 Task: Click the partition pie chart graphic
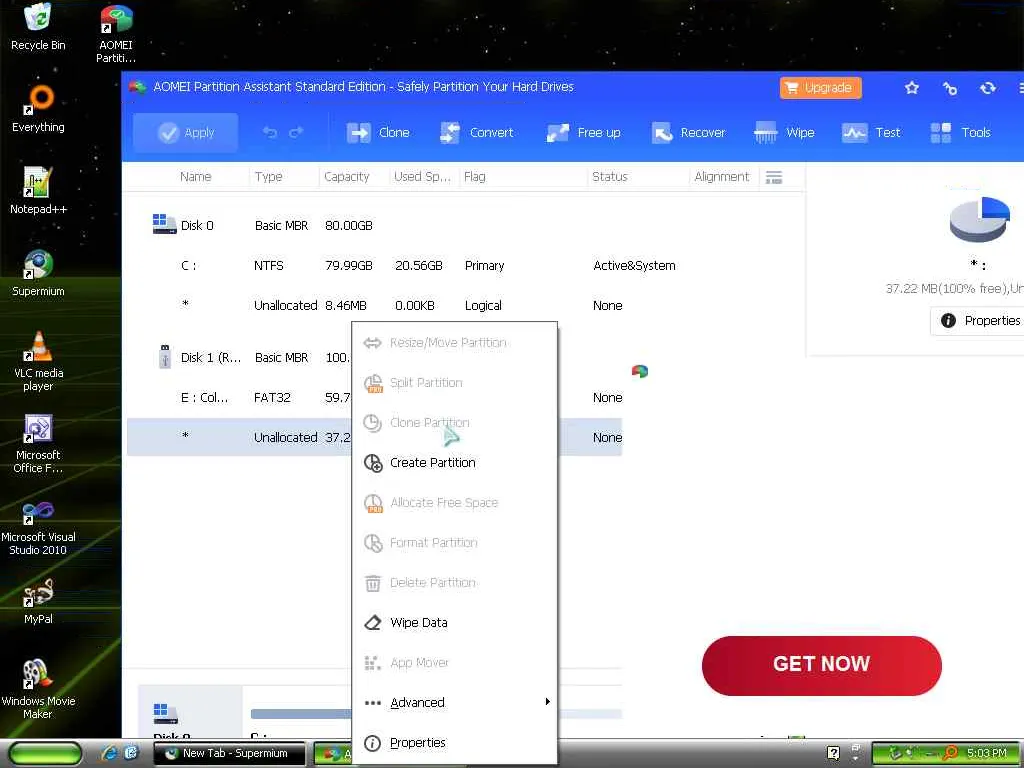979,219
